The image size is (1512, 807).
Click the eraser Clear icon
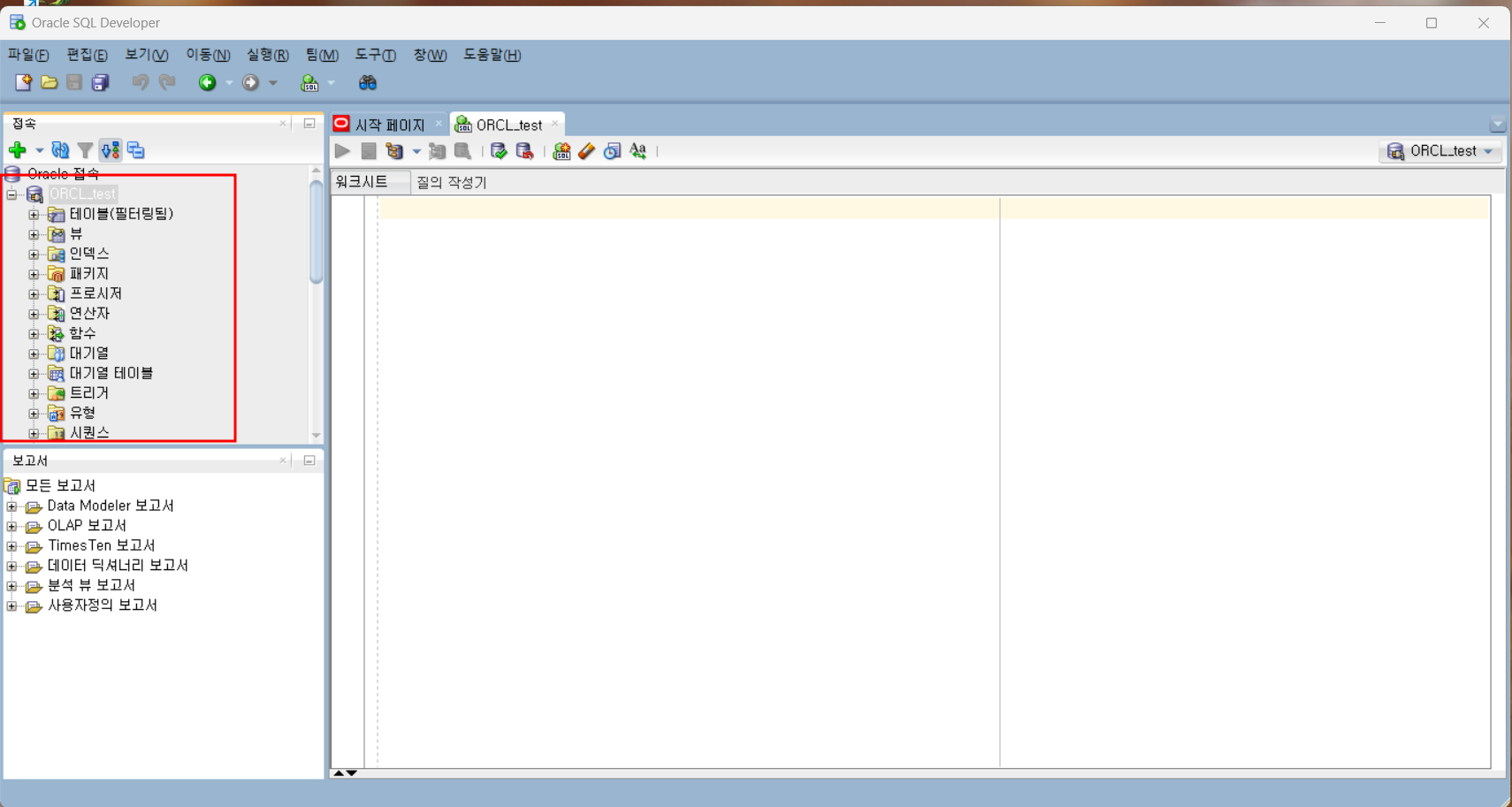[x=587, y=151]
